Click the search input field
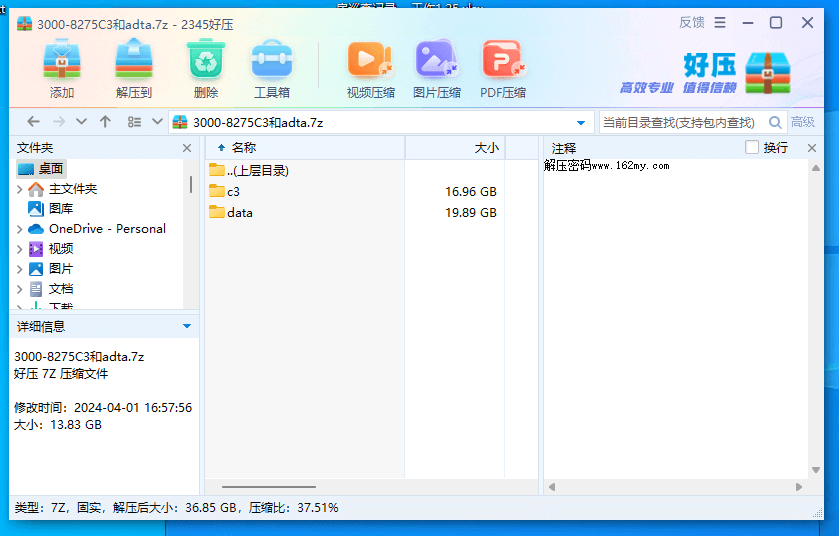Viewport: 839px width, 536px height. point(680,122)
